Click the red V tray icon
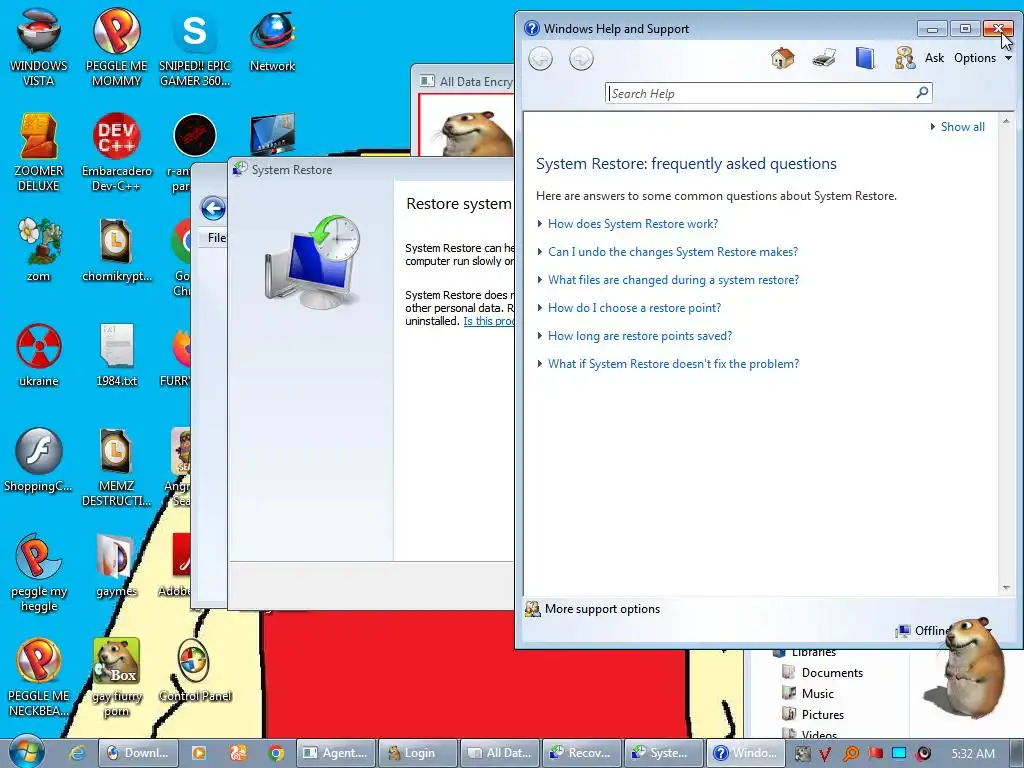Screen dimensions: 1024x768 825,754
